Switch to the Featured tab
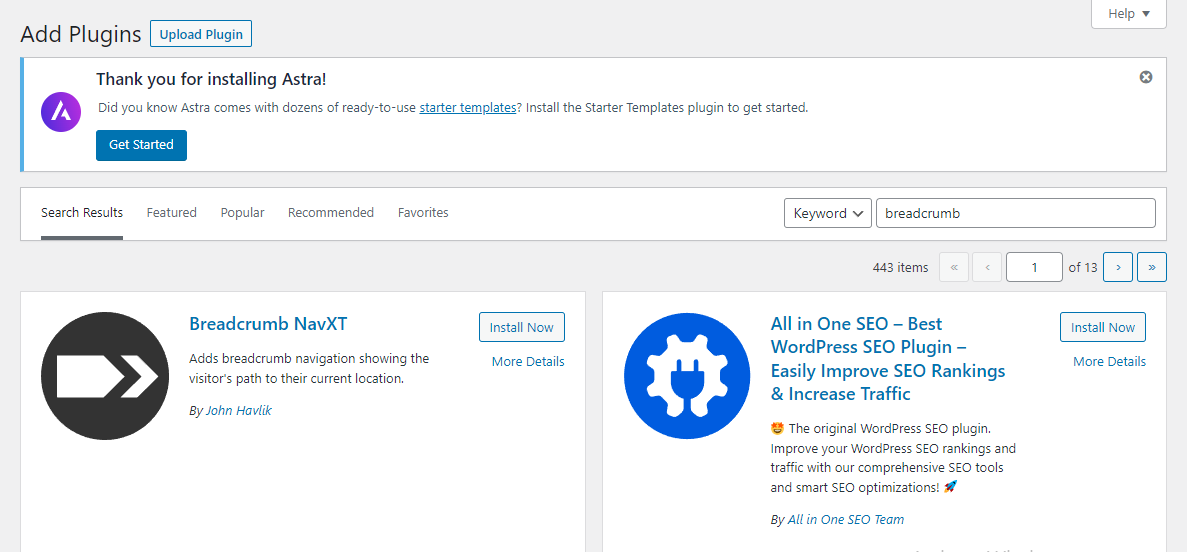 172,213
